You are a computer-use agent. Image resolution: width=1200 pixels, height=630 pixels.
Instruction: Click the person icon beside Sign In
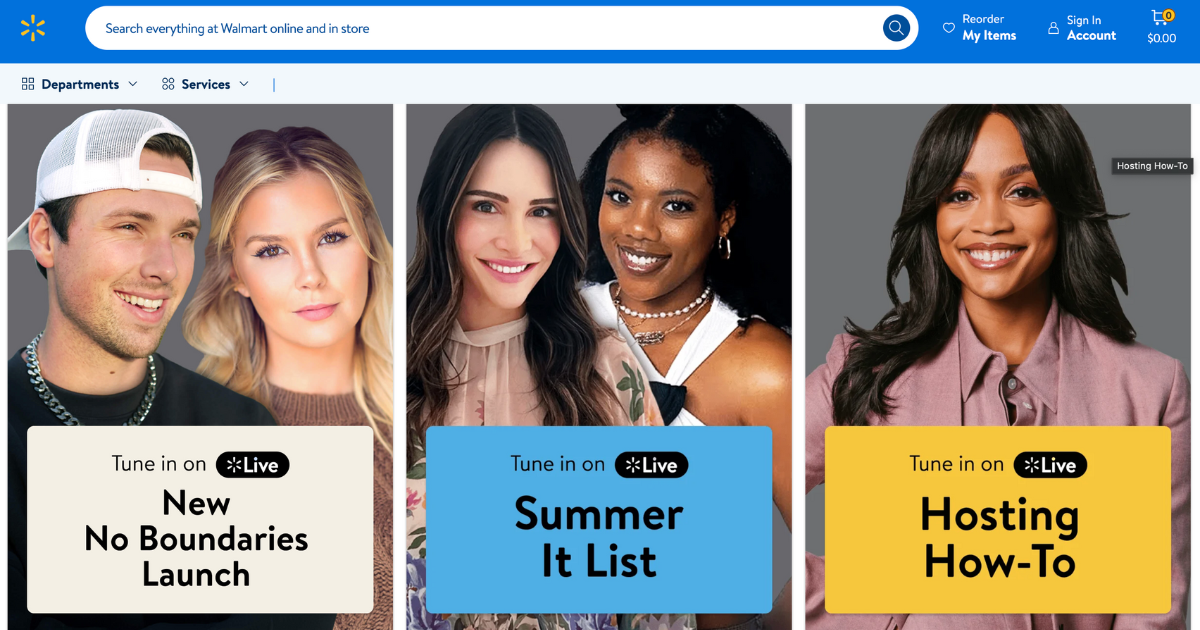point(1053,28)
